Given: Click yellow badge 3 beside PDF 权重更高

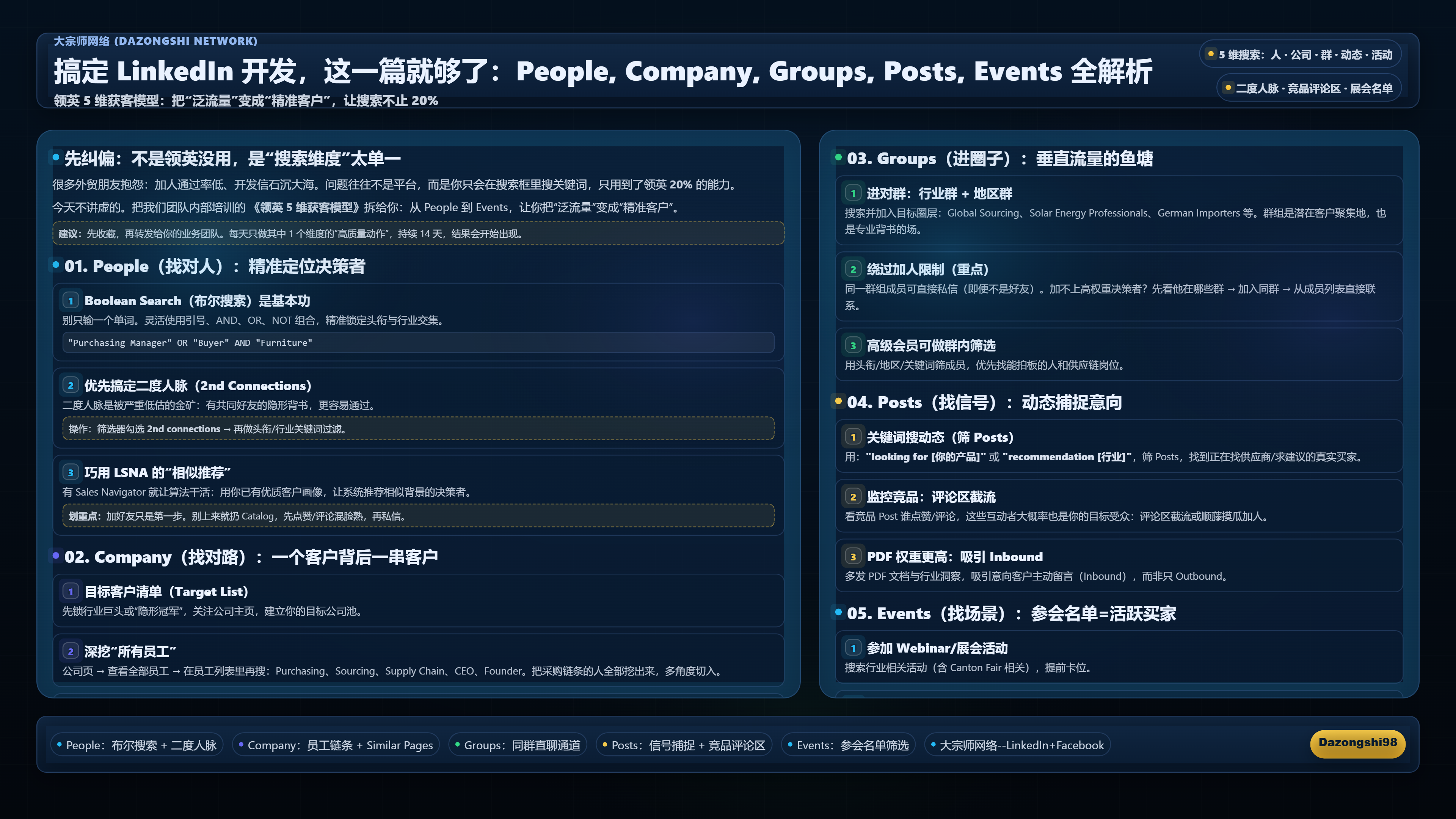Looking at the screenshot, I should [x=853, y=557].
